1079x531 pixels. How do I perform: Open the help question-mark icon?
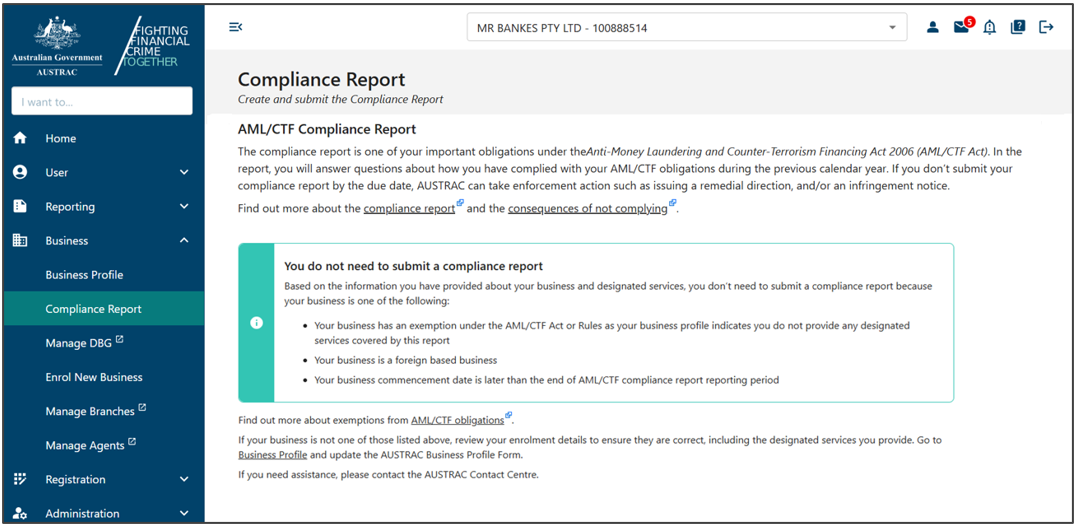[1018, 28]
